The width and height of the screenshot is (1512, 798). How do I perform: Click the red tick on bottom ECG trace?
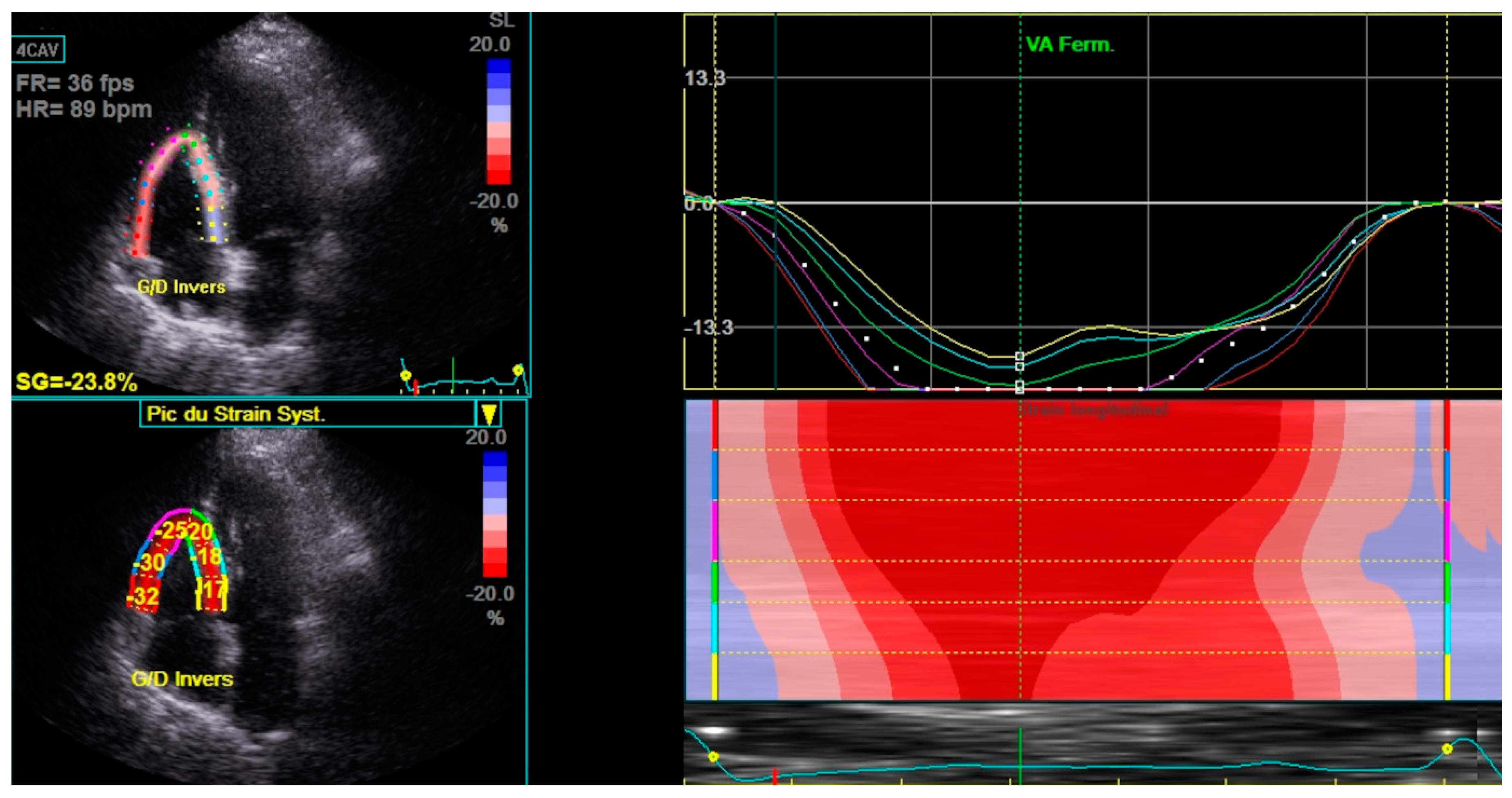tap(775, 776)
